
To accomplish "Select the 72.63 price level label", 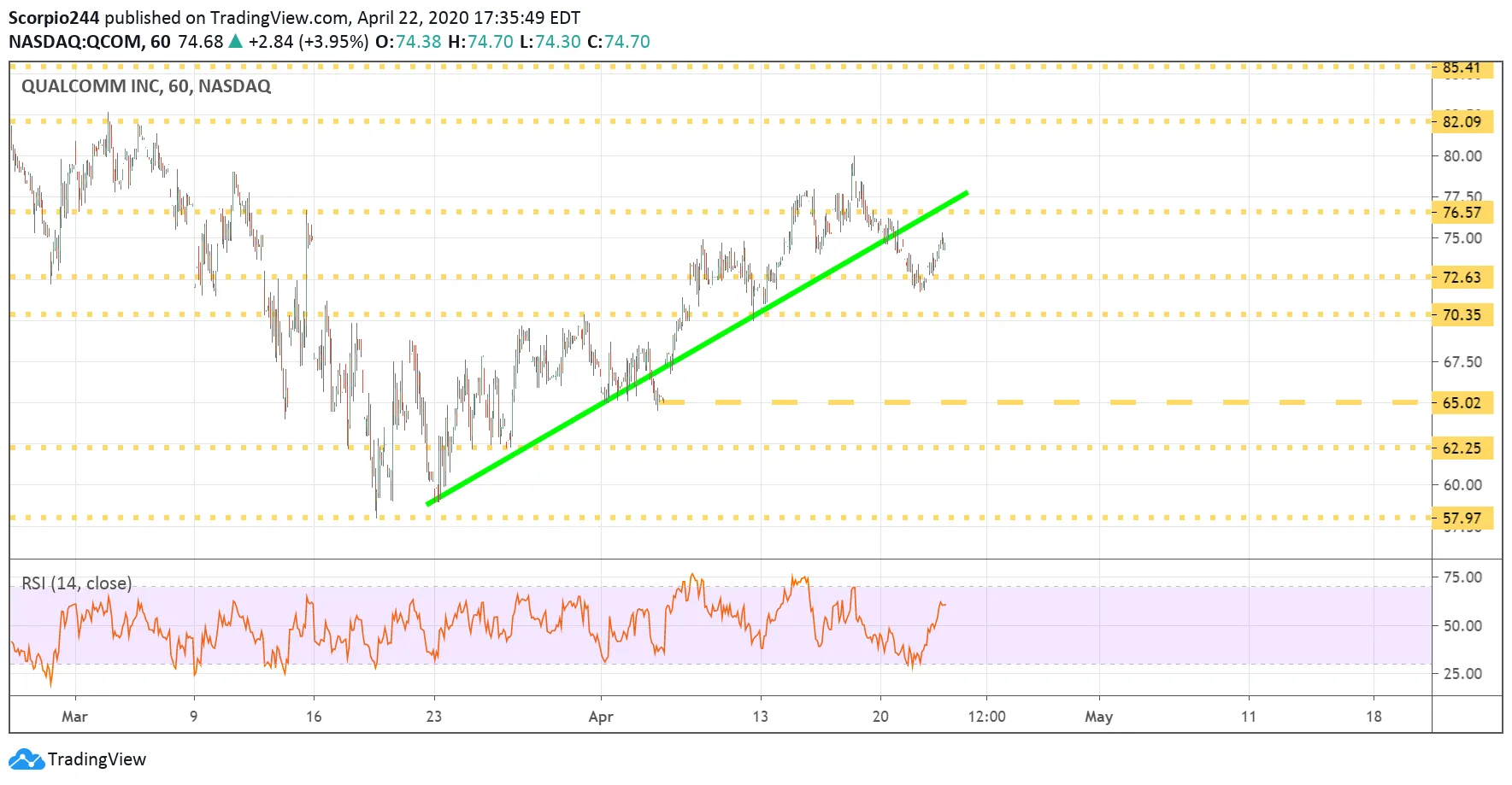I will point(1463,277).
